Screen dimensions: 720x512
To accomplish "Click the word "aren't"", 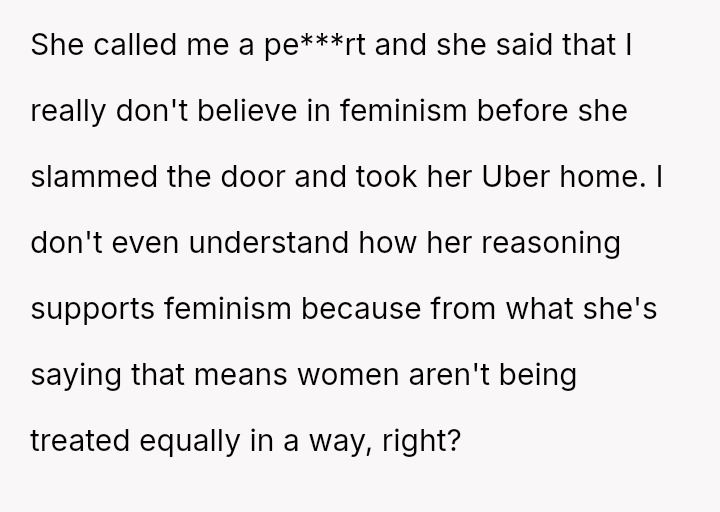I will pyautogui.click(x=449, y=375).
